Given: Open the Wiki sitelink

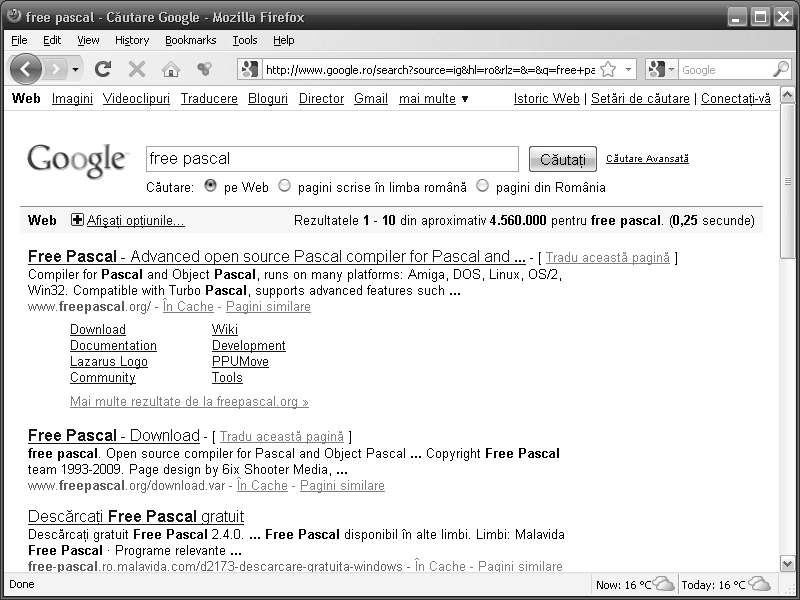Looking at the screenshot, I should pyautogui.click(x=225, y=330).
